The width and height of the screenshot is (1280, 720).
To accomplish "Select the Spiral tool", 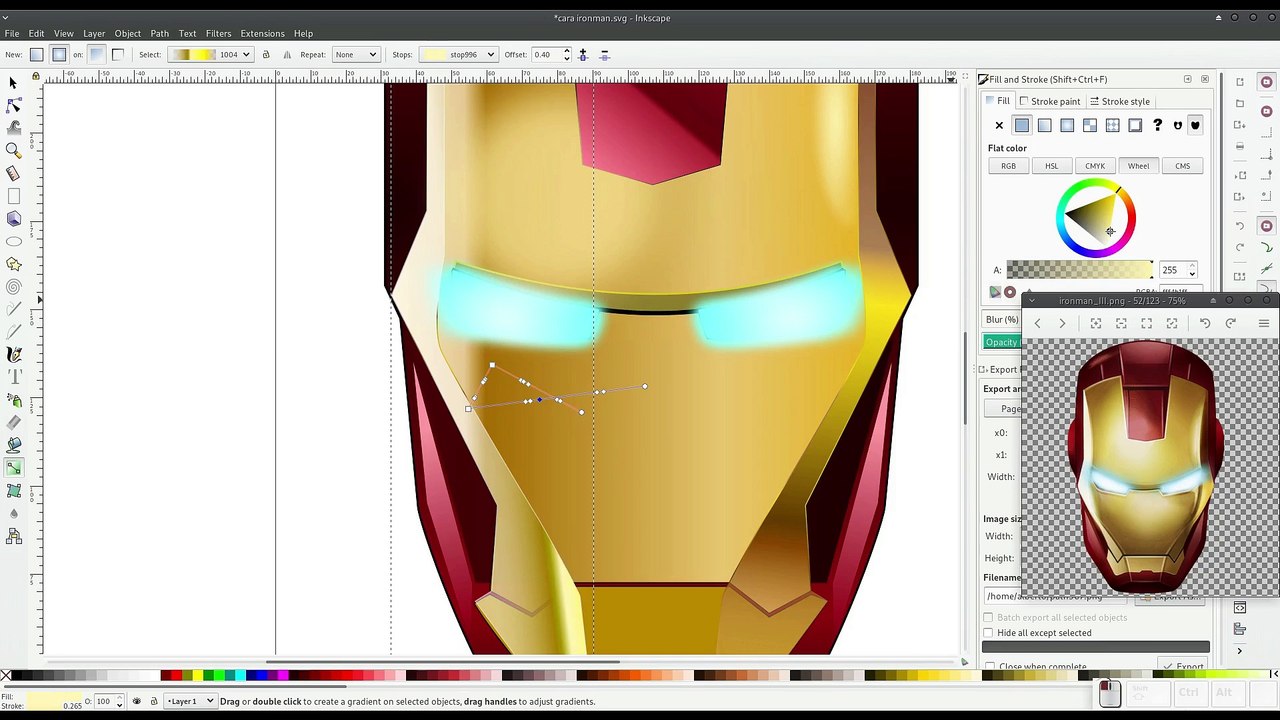I will pos(13,287).
